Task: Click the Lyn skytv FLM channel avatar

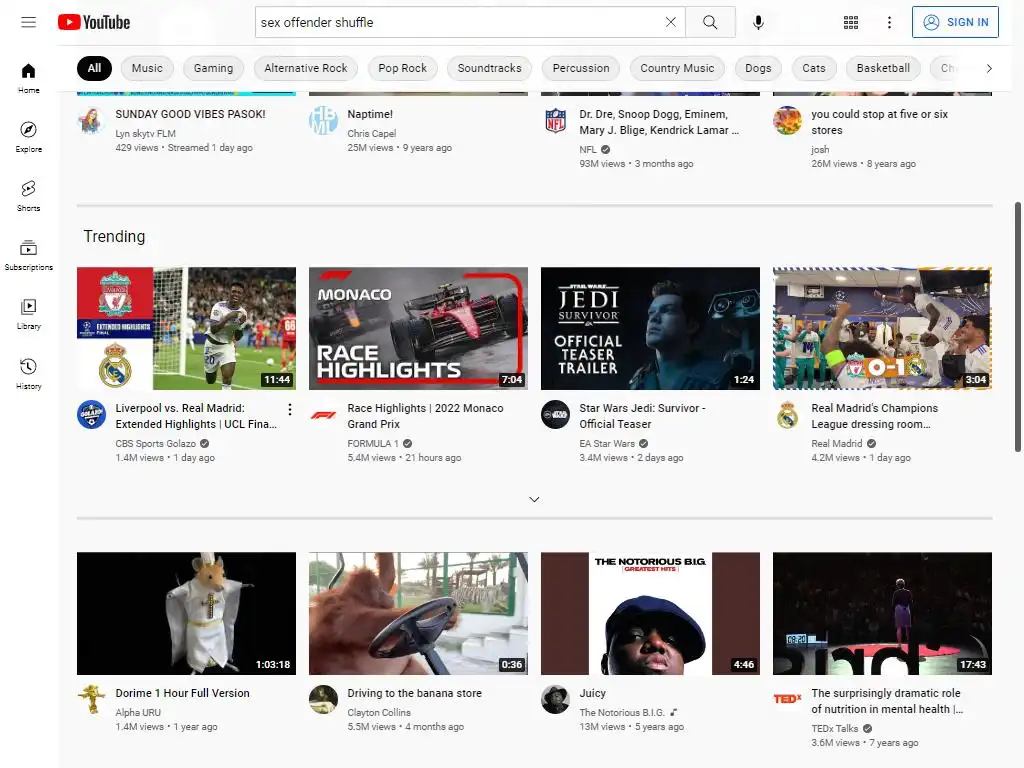Action: pos(91,120)
